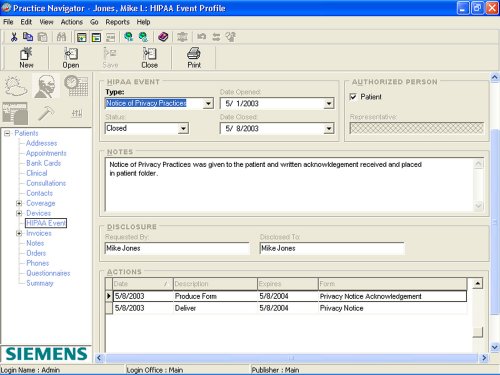Open the File menu
Viewport: 500px width, 375px height.
click(x=8, y=22)
